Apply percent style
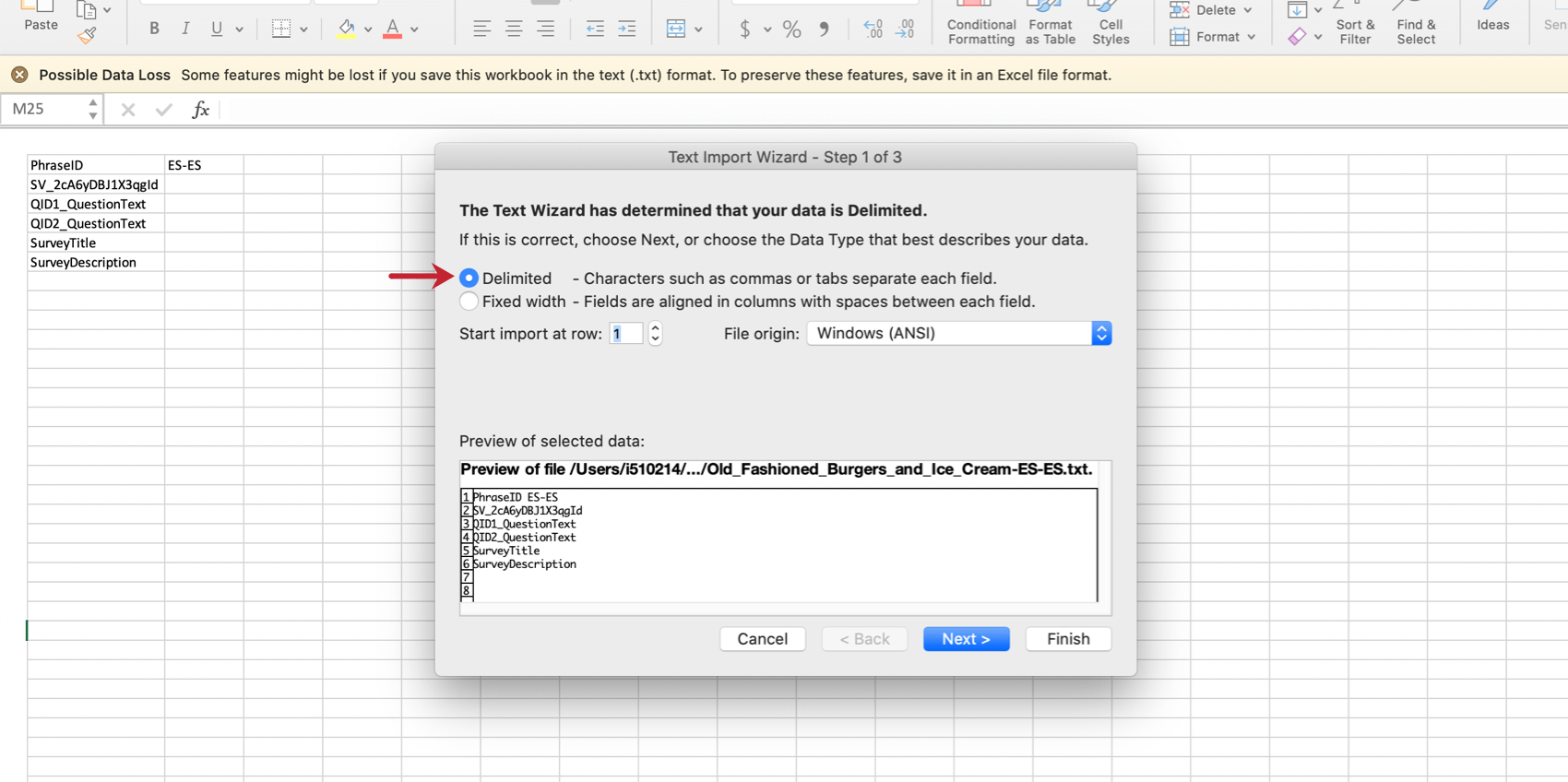Viewport: 1568px width, 782px height. pos(791,29)
